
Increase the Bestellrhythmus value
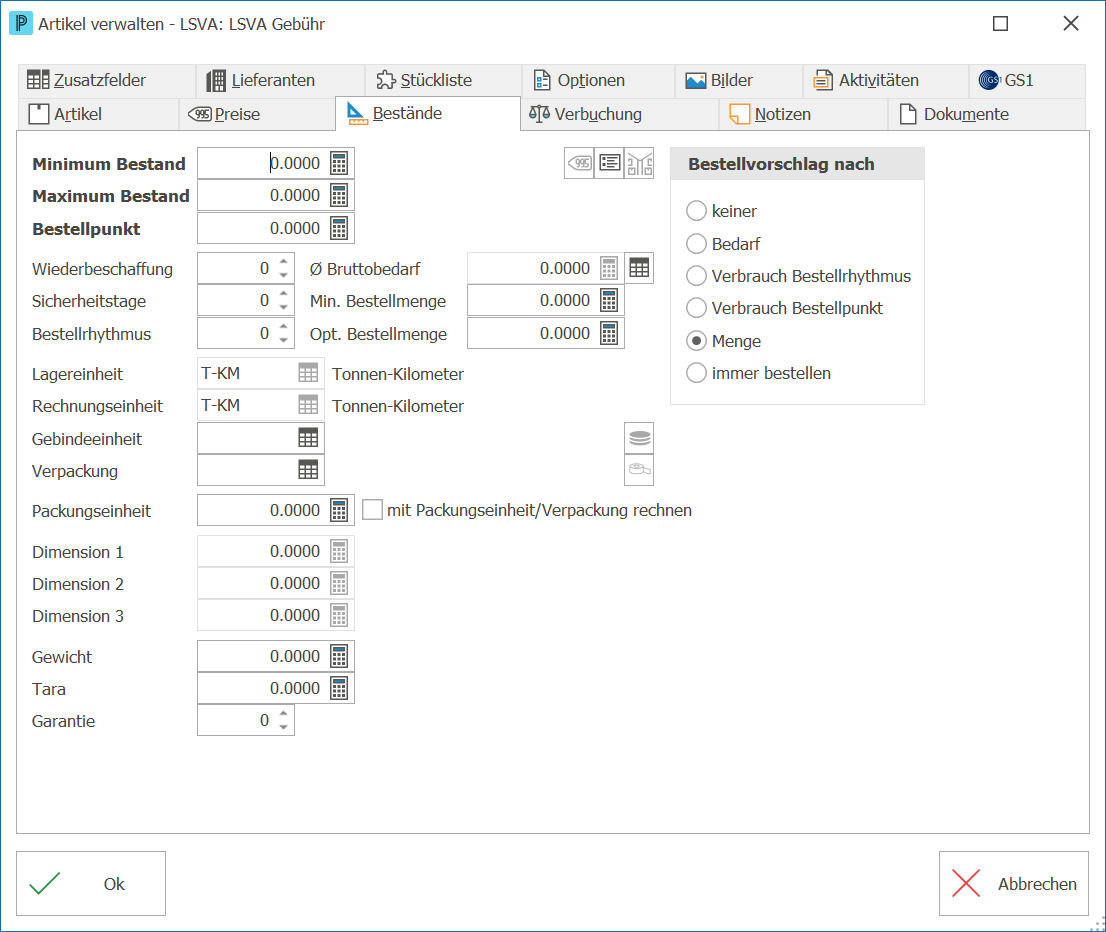pyautogui.click(x=284, y=327)
